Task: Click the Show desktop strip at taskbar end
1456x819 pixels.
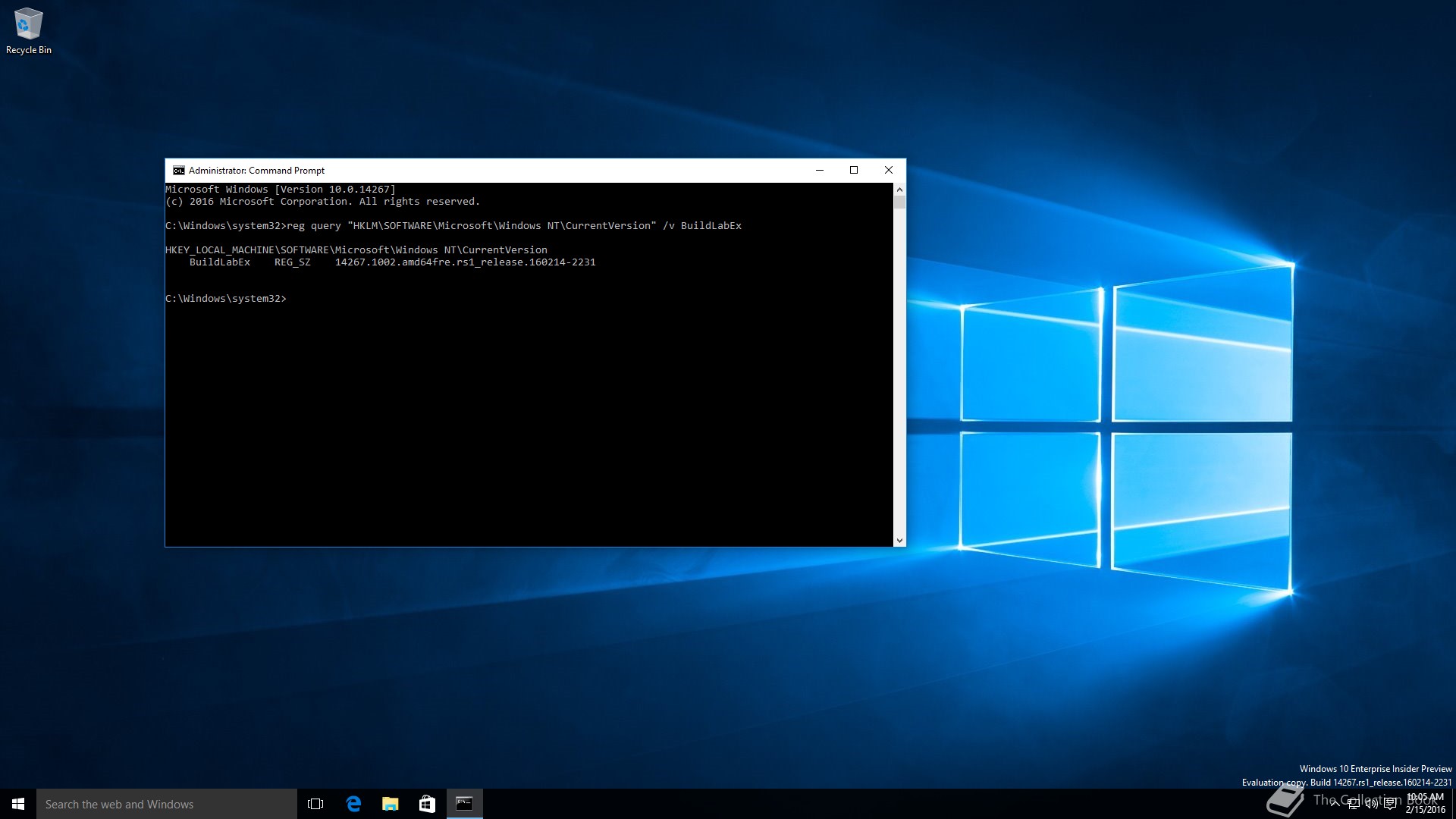Action: [x=1454, y=804]
